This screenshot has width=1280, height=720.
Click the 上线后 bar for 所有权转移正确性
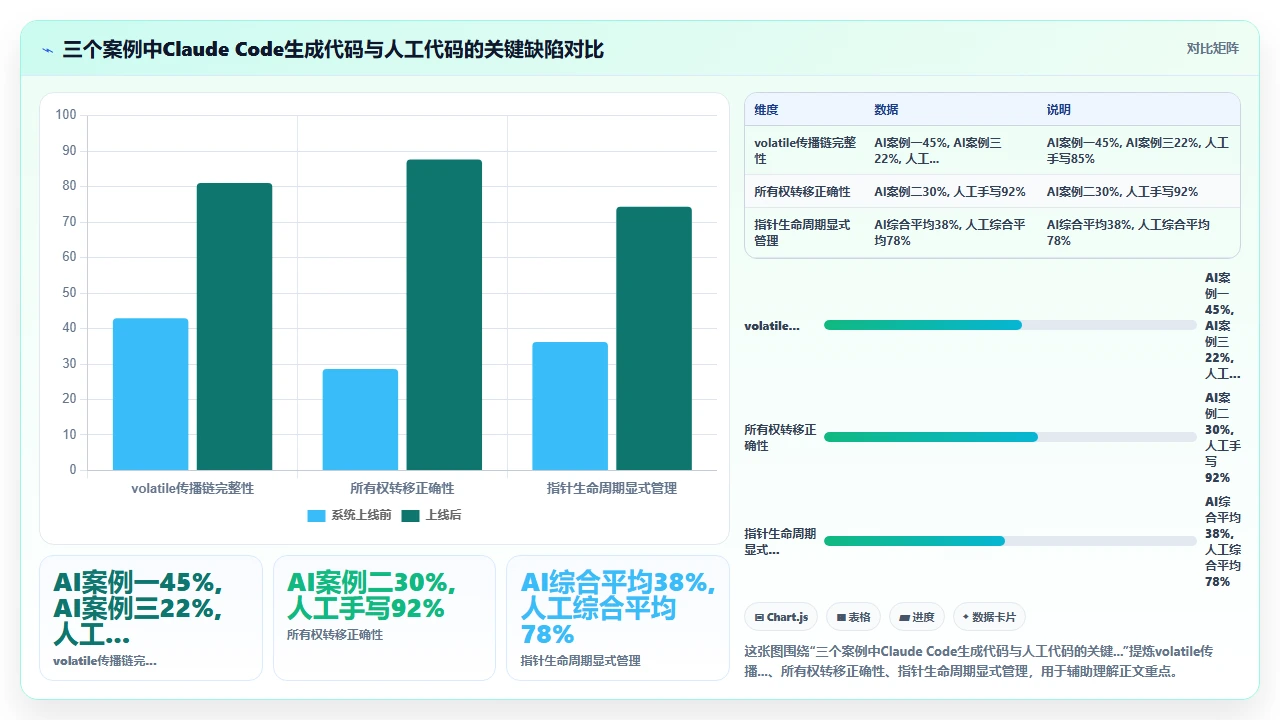(x=444, y=315)
